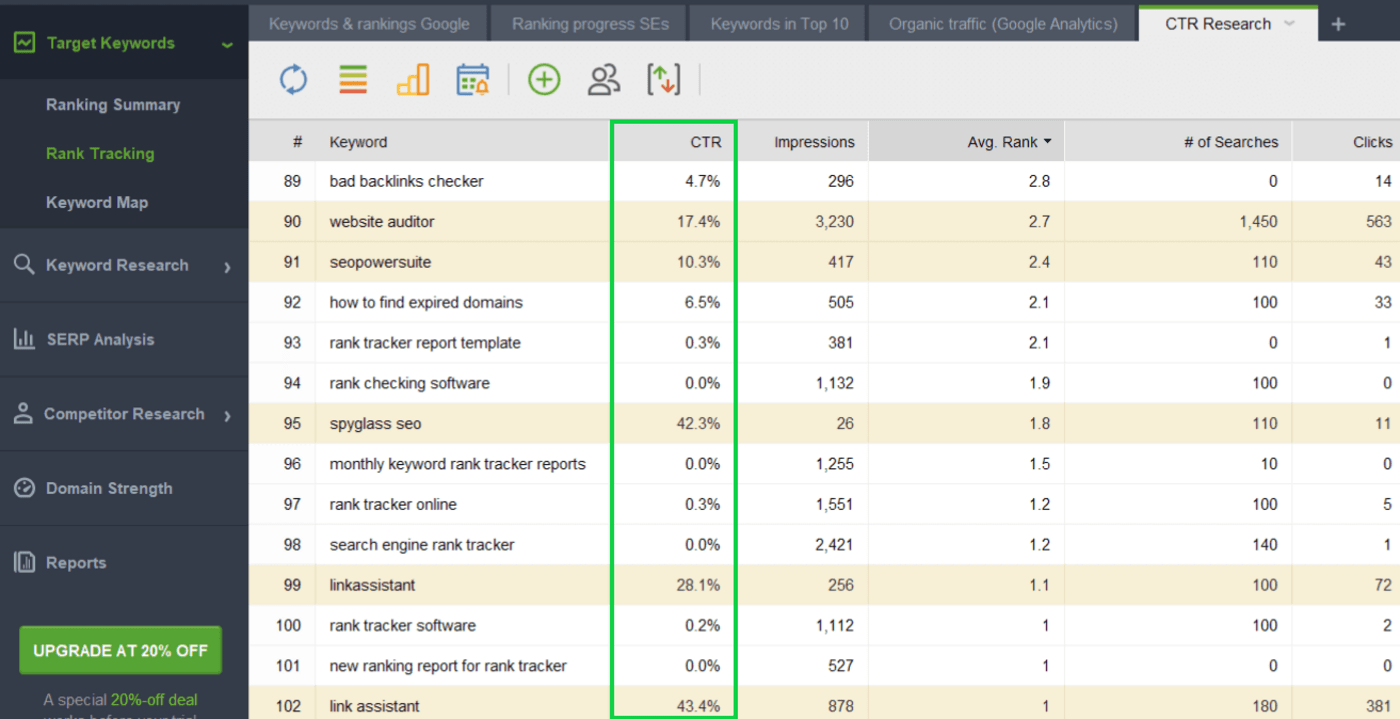Image resolution: width=1400 pixels, height=719 pixels.
Task: Click the refresh rankings circular arrows icon
Action: (x=293, y=79)
